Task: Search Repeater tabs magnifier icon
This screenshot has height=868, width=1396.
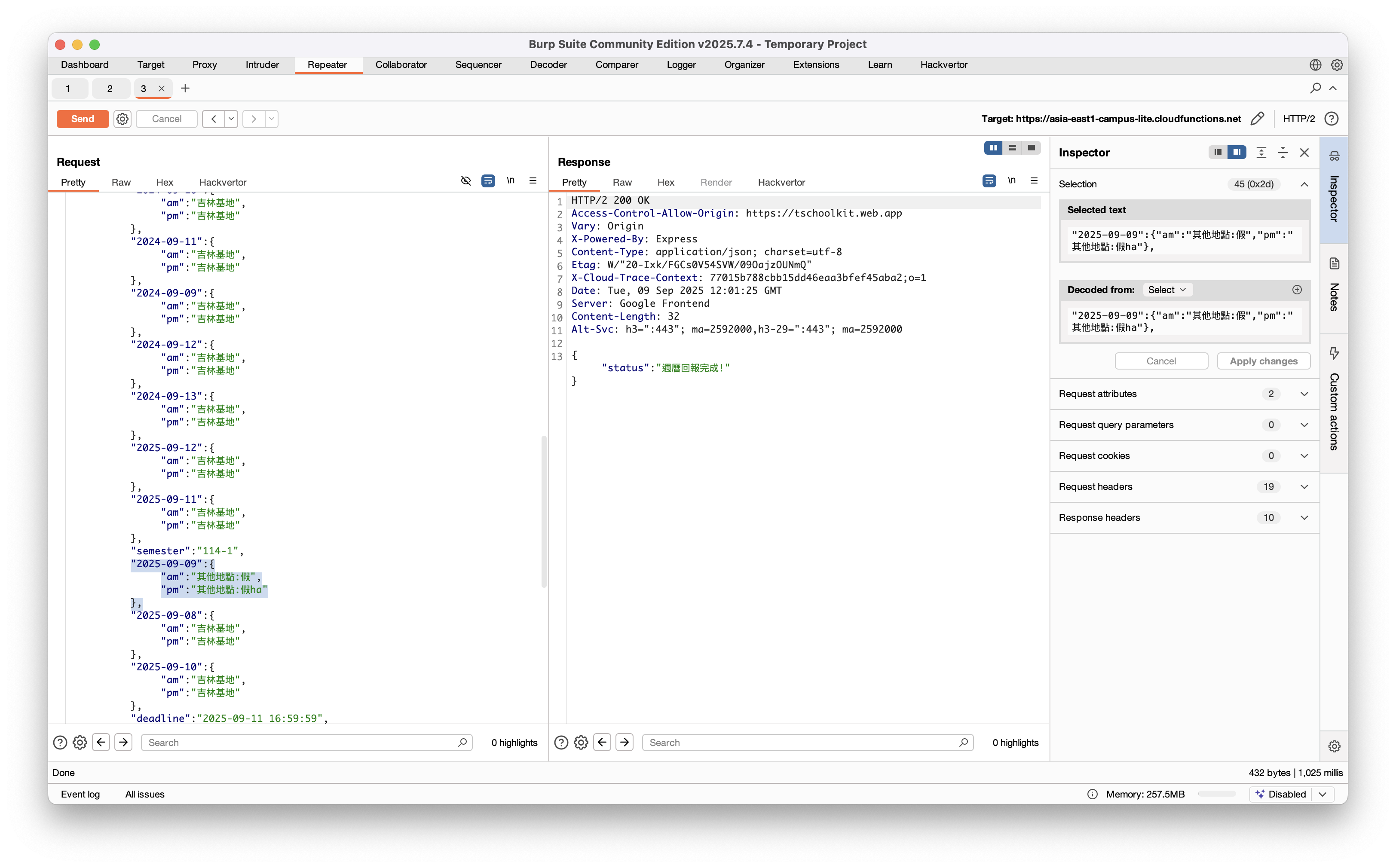Action: 1315,88
